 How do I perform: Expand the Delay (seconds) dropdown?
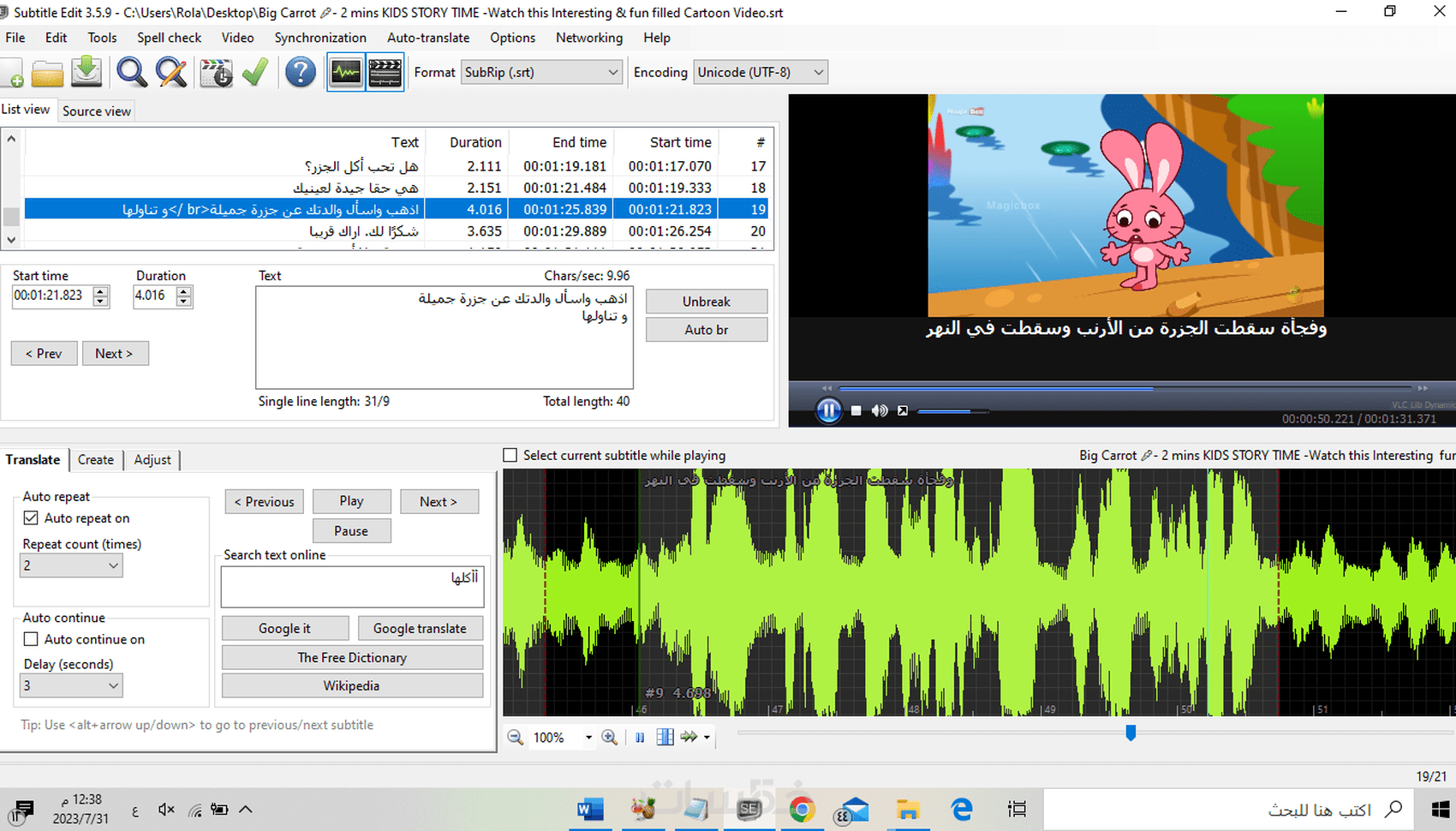(x=71, y=685)
